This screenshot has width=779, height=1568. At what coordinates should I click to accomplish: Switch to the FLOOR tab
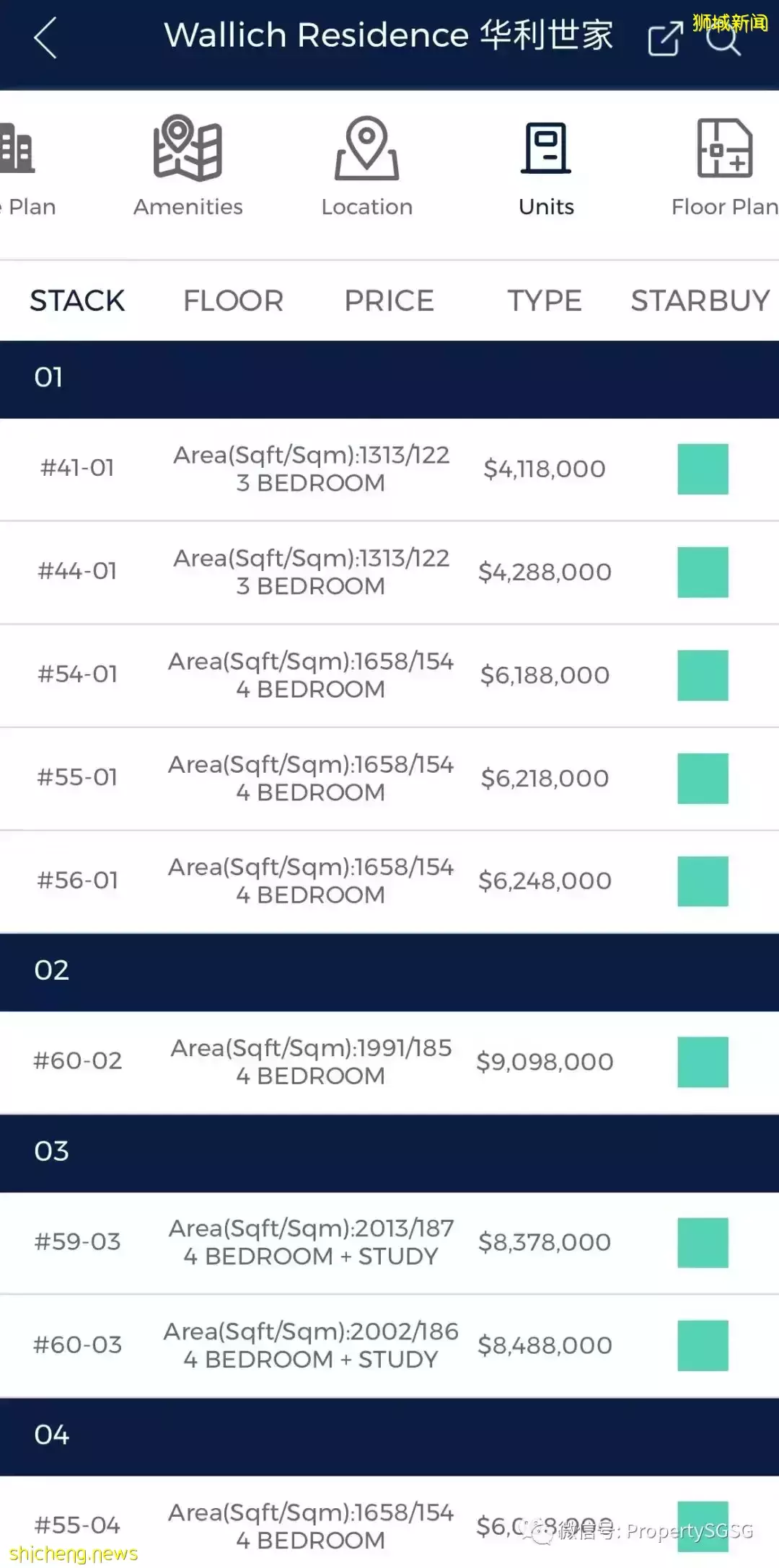(233, 301)
